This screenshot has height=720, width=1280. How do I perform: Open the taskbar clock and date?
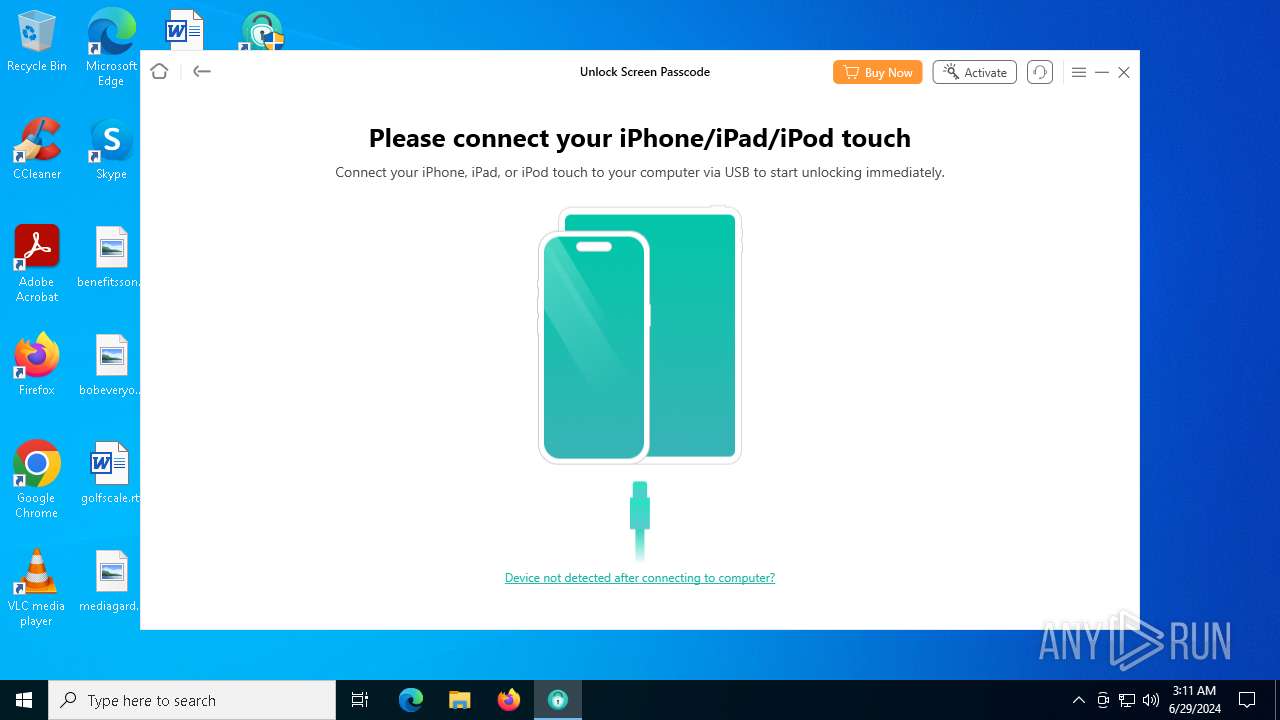point(1194,700)
